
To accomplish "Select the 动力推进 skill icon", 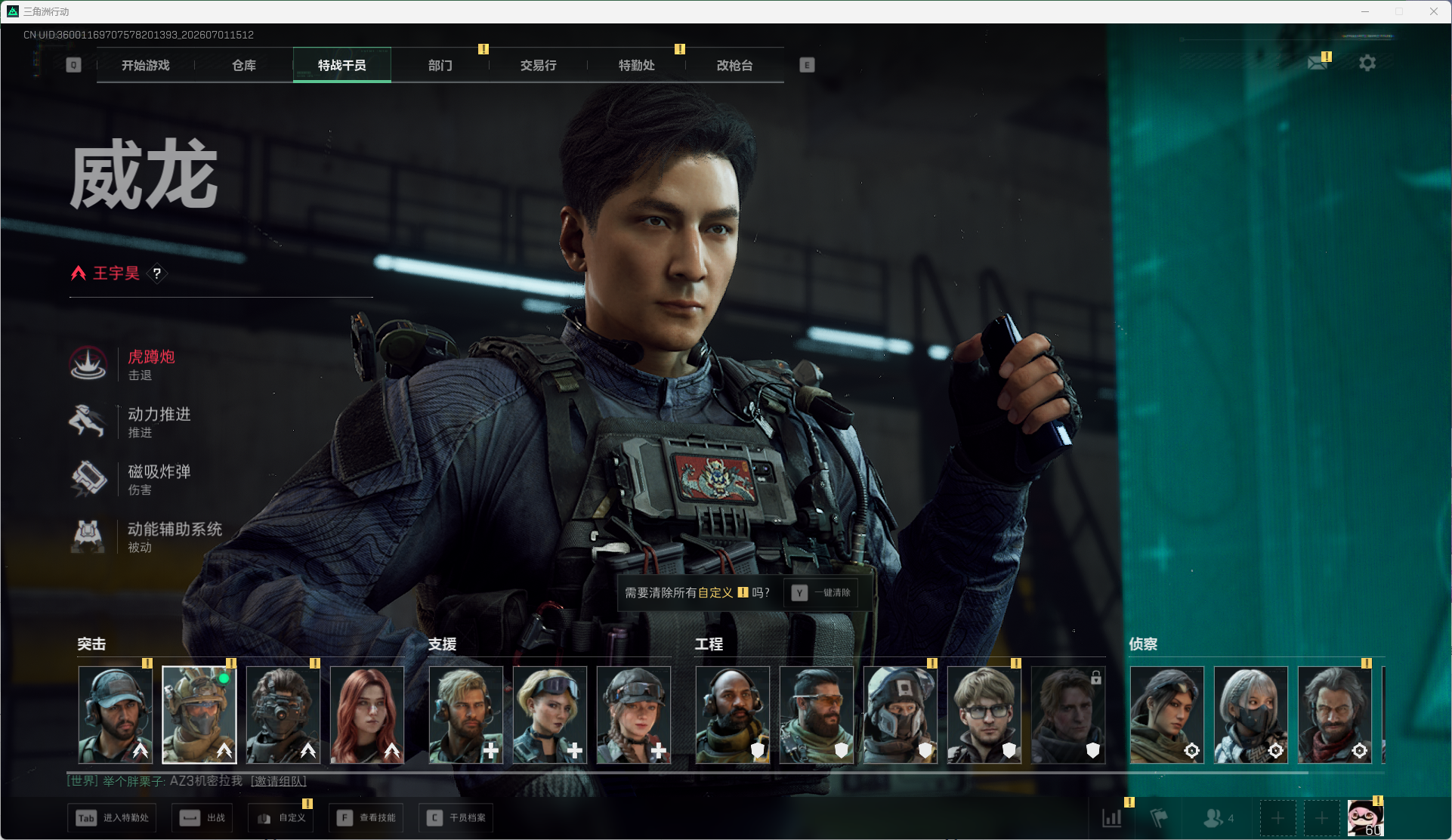I will [88, 421].
